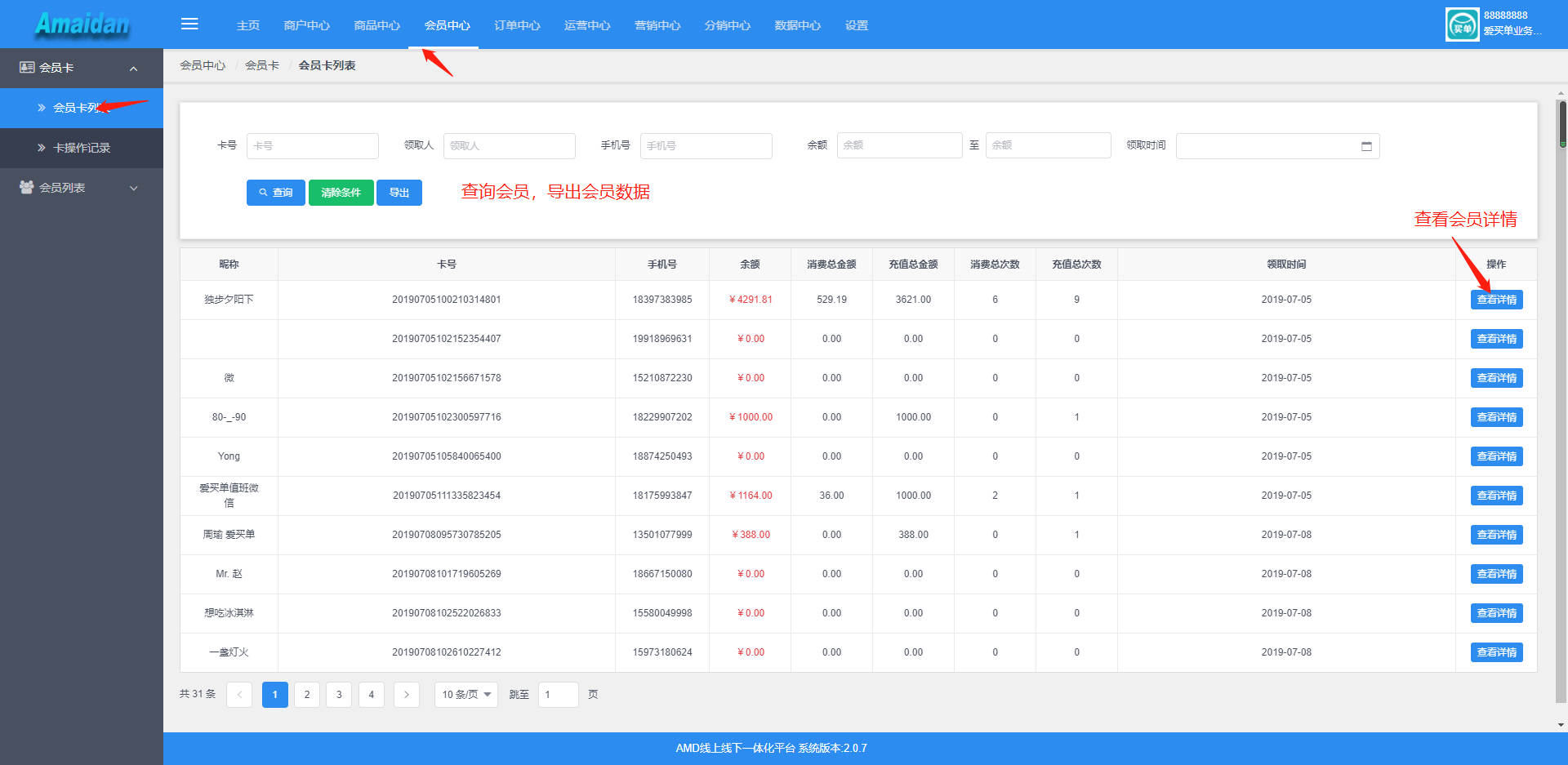Open the 运营中心 top menu

[588, 25]
